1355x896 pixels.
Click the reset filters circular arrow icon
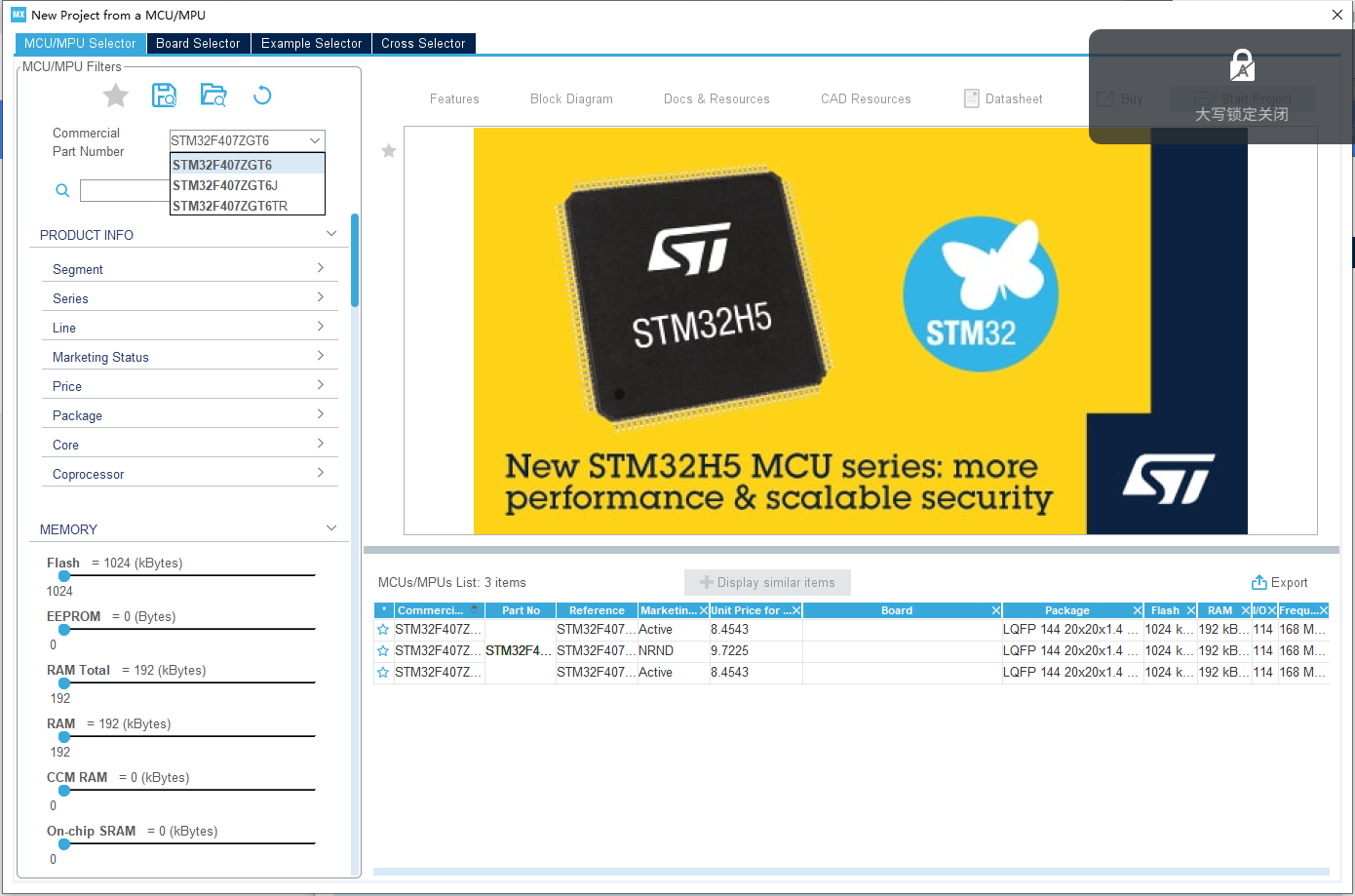pos(262,96)
